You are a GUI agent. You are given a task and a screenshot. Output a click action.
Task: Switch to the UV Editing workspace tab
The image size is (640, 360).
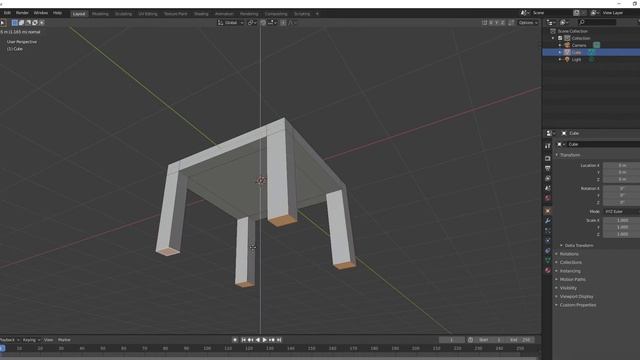point(148,14)
